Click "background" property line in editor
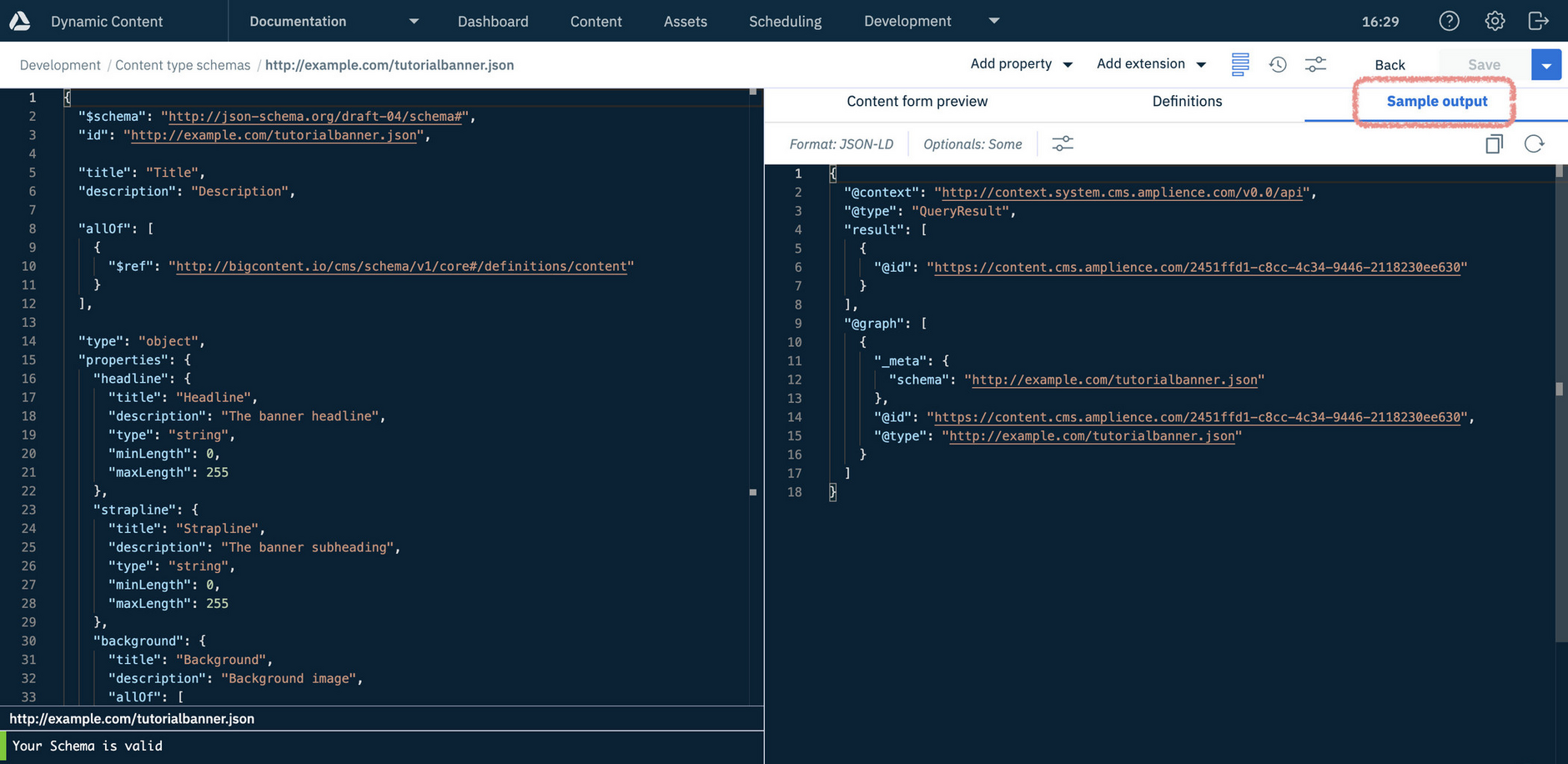The image size is (1568, 764). pos(149,641)
